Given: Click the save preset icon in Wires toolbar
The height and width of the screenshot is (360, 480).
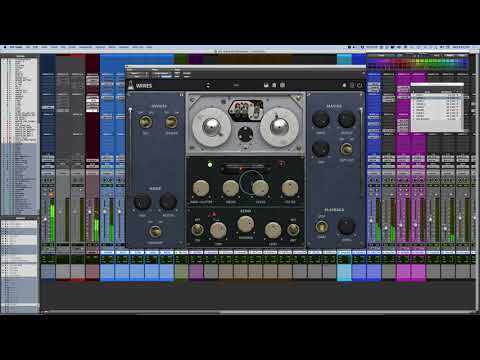Looking at the screenshot, I should point(266,85).
